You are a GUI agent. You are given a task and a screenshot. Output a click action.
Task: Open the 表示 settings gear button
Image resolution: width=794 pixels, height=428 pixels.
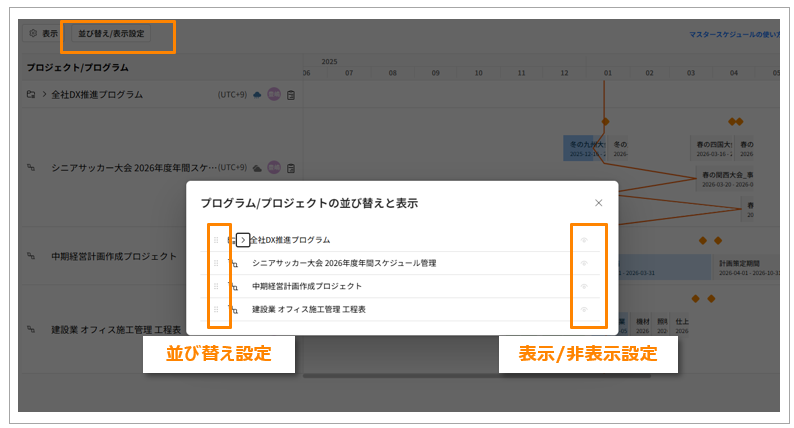pyautogui.click(x=42, y=34)
